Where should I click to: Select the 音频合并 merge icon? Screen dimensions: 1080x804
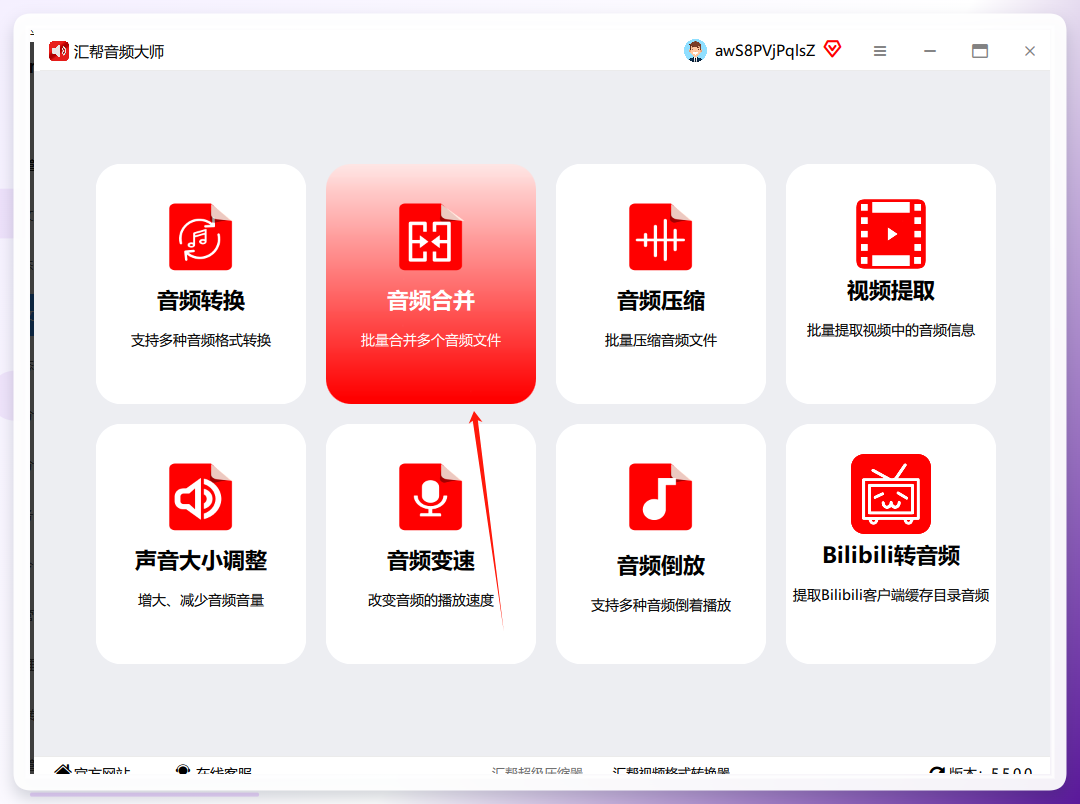(430, 236)
